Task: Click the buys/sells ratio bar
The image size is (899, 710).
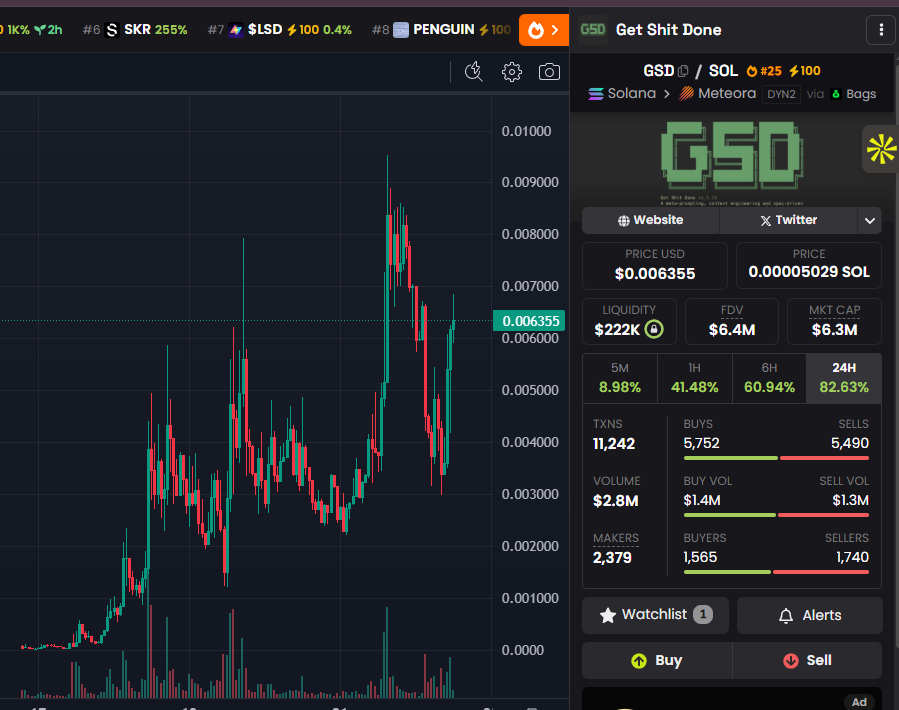Action: click(x=776, y=458)
